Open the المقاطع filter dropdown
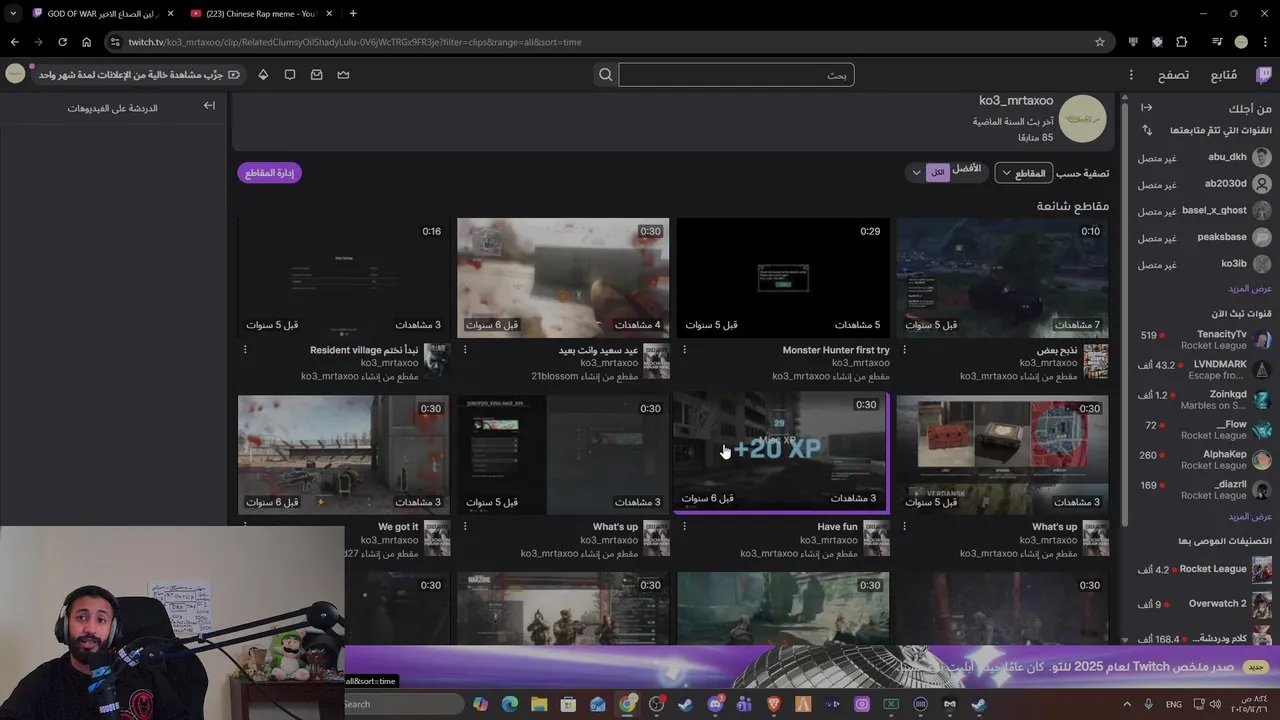 [x=1023, y=173]
